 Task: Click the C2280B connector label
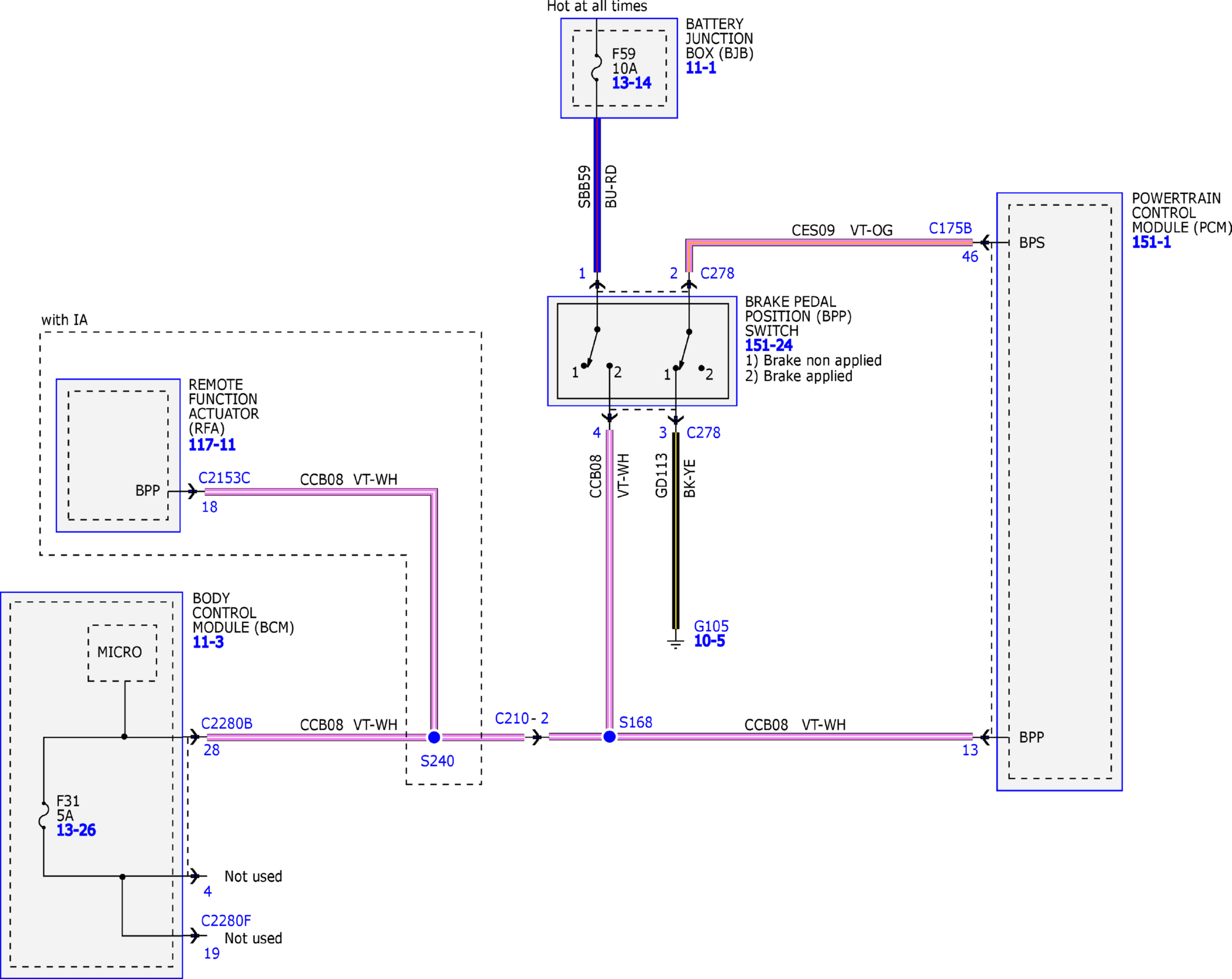click(x=227, y=724)
